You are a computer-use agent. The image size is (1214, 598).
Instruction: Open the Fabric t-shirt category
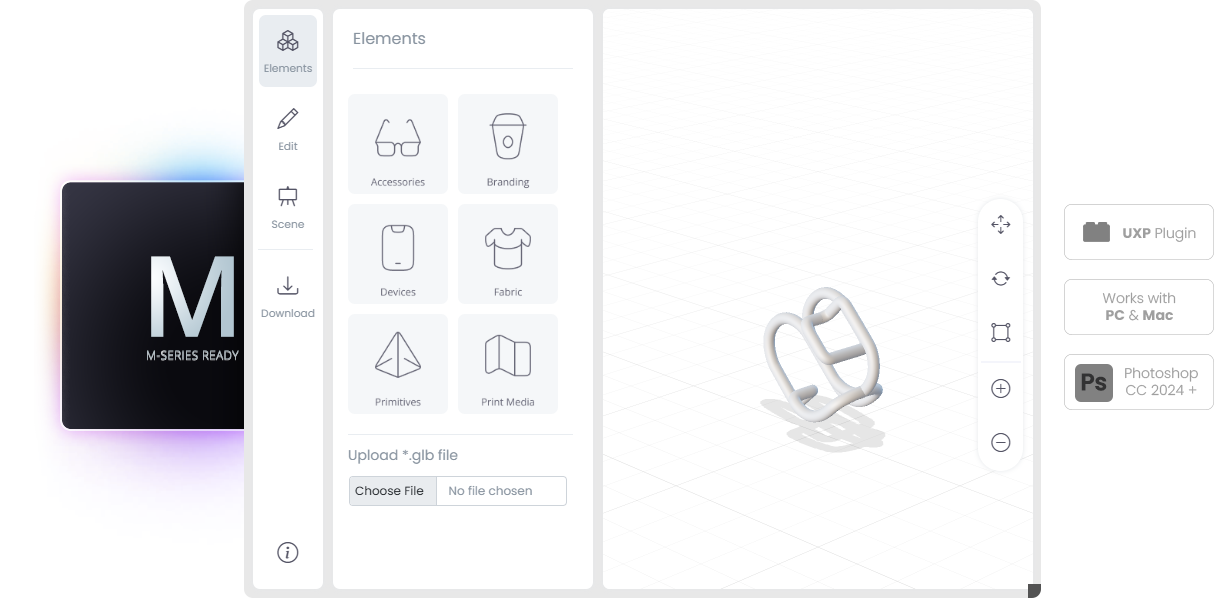coord(508,254)
